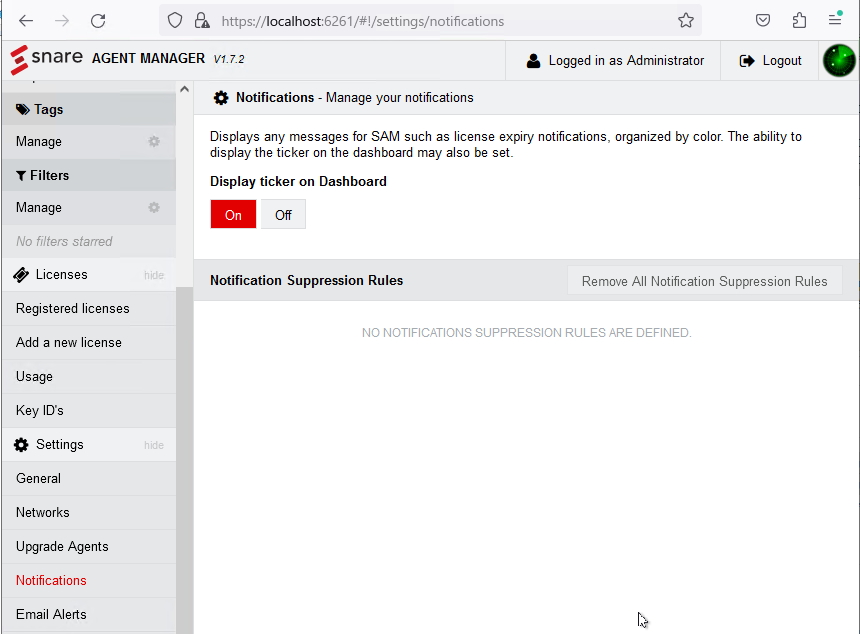Open Manage under Filters

click(89, 208)
